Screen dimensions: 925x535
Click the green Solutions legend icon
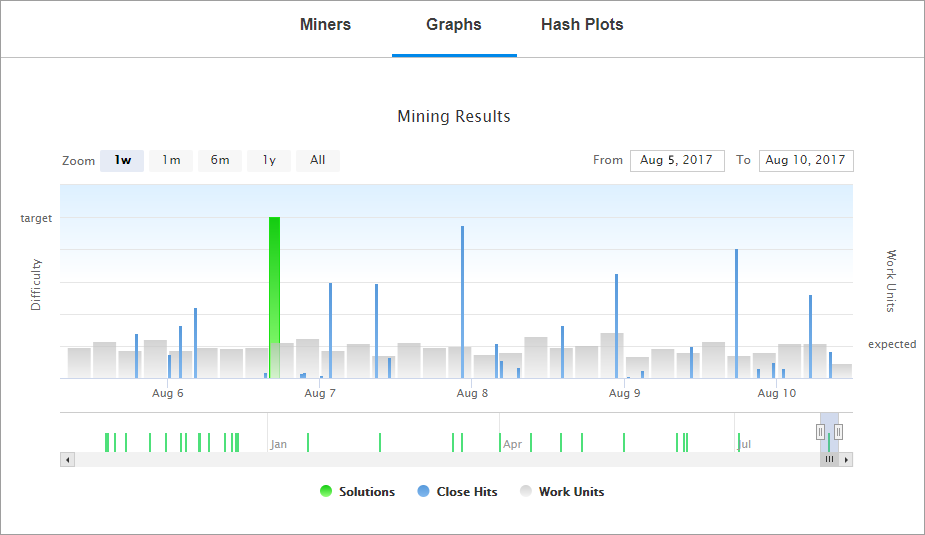[326, 491]
